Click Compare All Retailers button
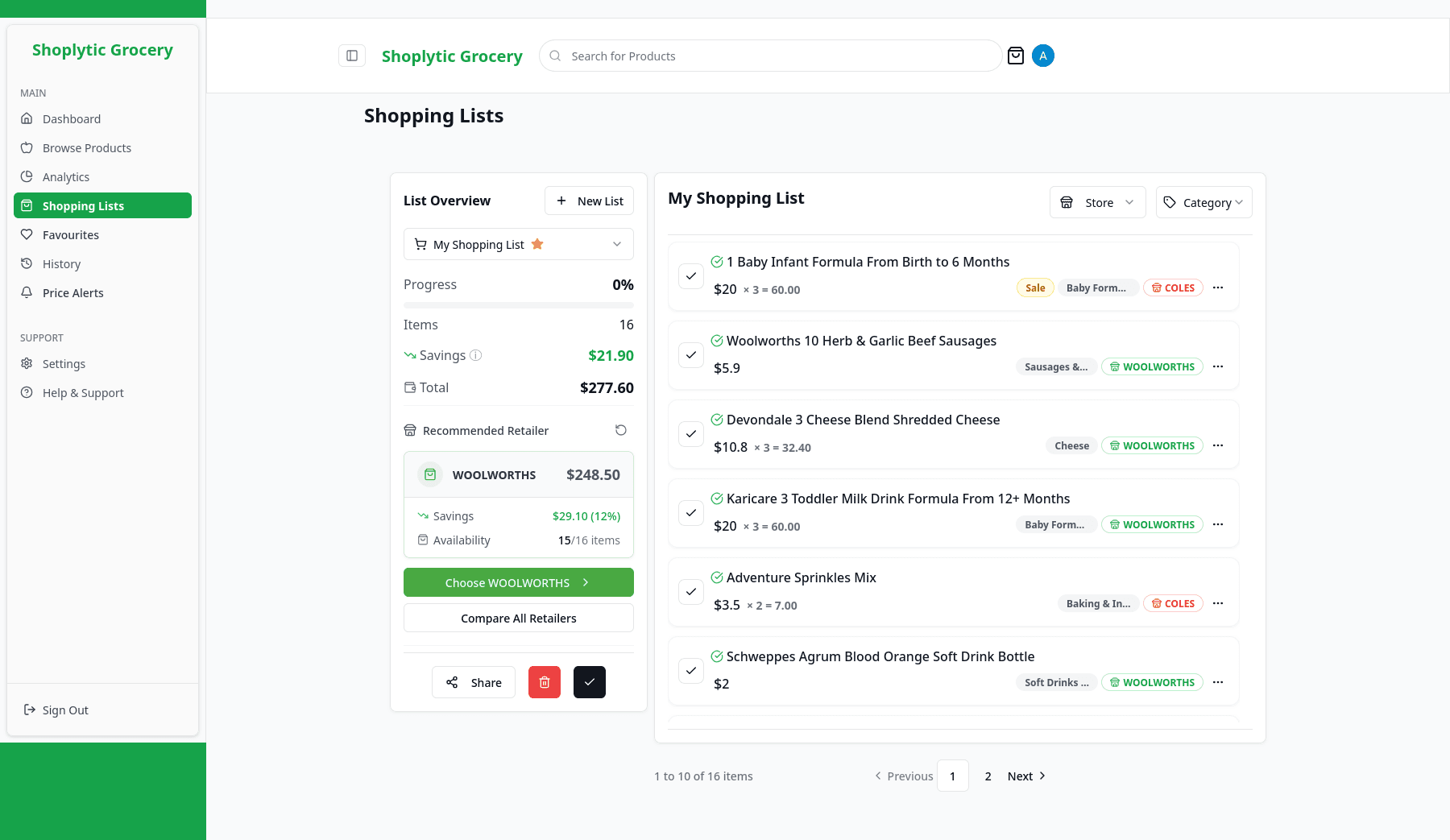 518,618
